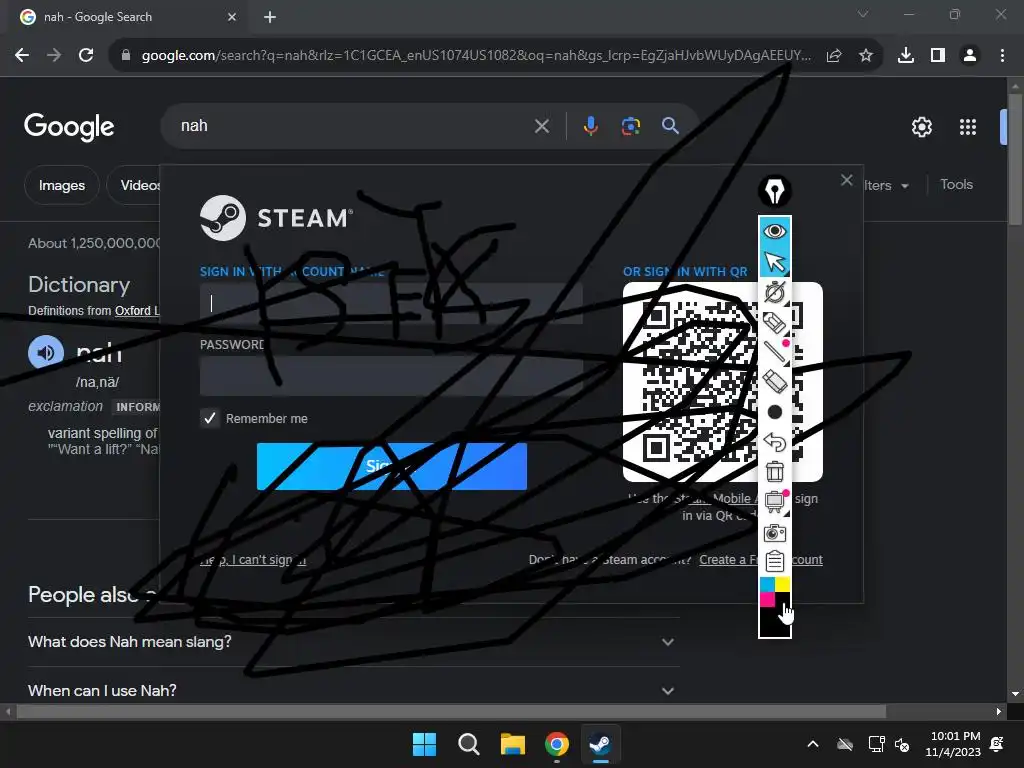
Task: Select the crossed-out stopwatch tool in annotation toolbar
Action: click(775, 292)
